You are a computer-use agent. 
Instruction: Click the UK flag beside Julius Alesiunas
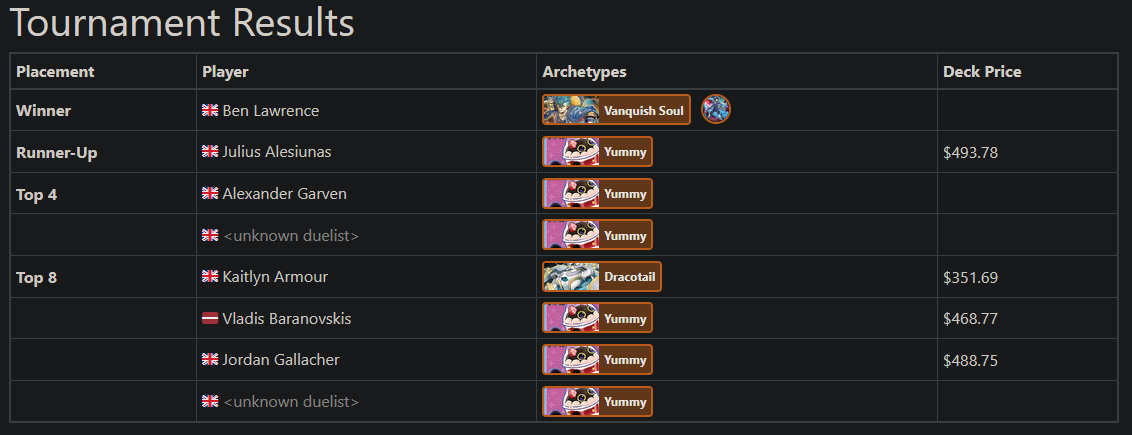210,151
